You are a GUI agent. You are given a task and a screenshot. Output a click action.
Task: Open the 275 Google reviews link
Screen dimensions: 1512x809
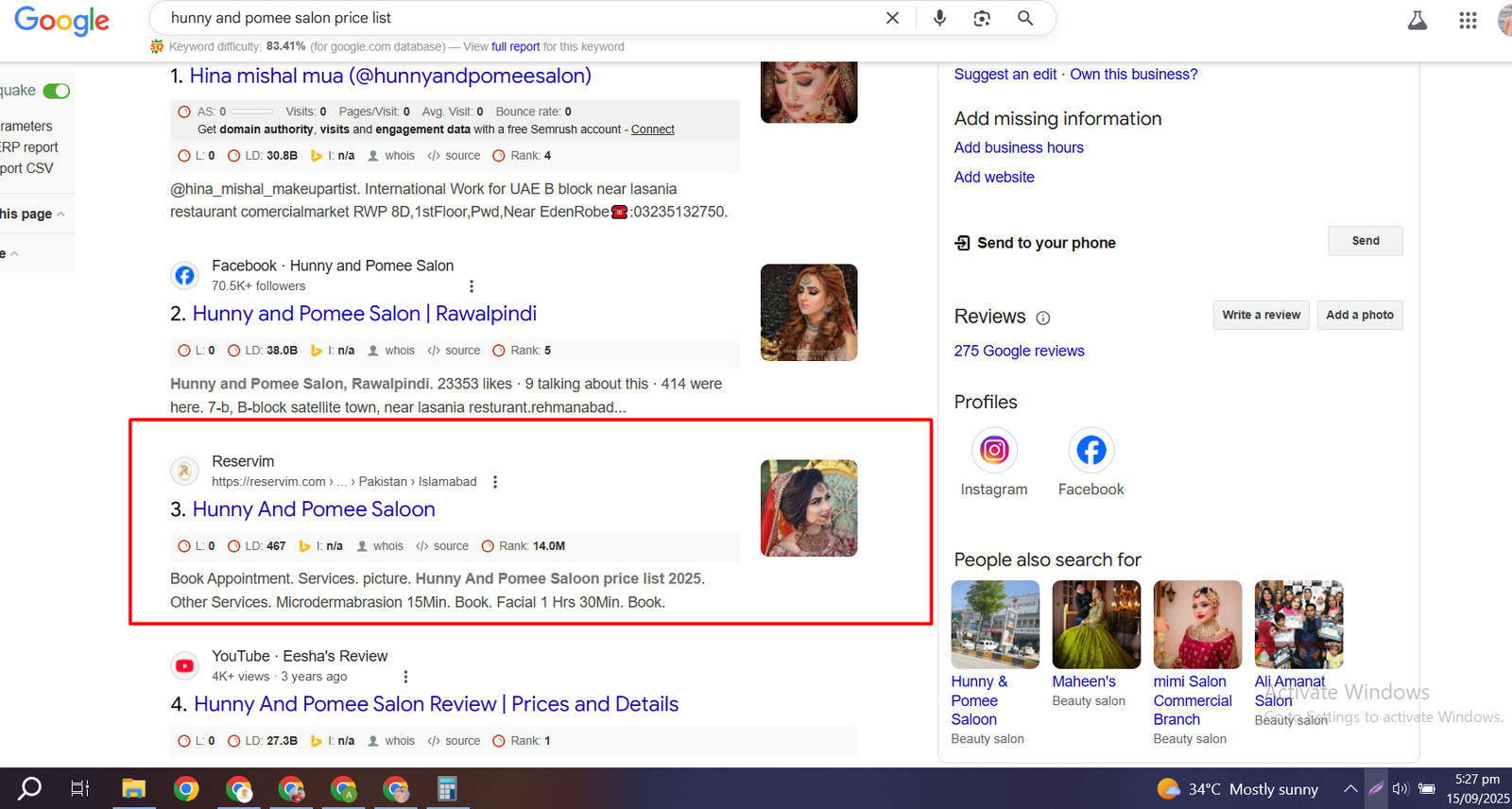point(1019,351)
